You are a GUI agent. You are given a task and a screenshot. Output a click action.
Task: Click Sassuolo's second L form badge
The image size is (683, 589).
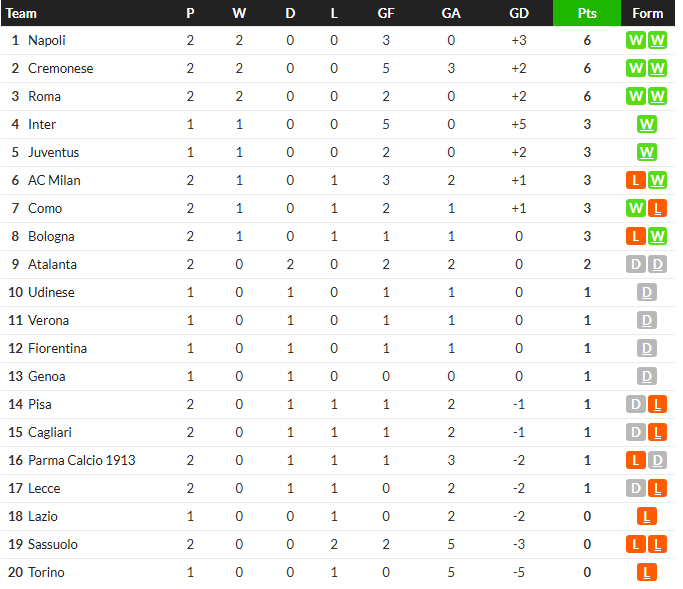pos(657,545)
